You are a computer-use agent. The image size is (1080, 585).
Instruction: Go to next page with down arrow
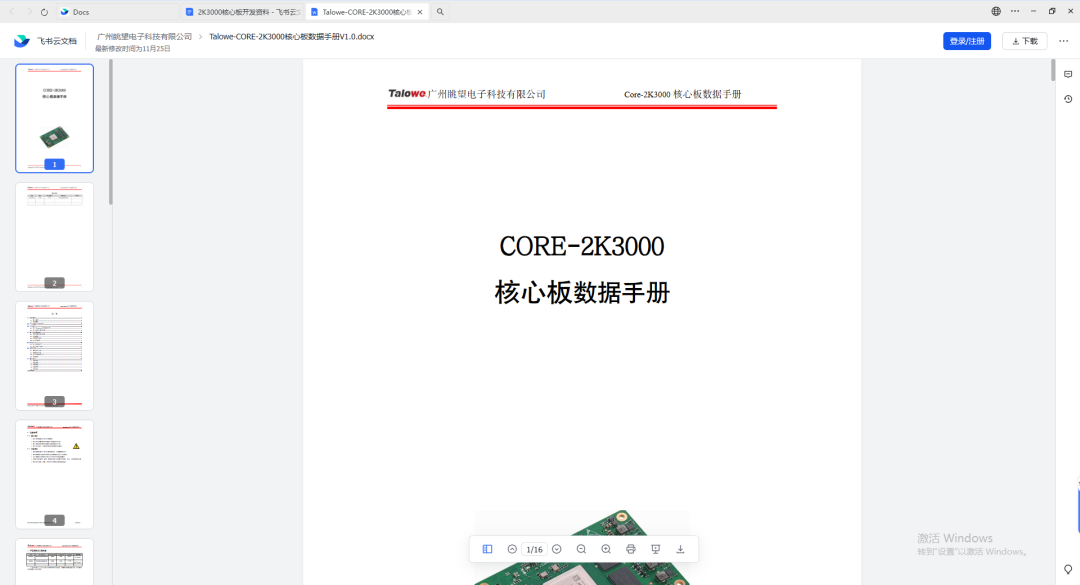[x=557, y=549]
